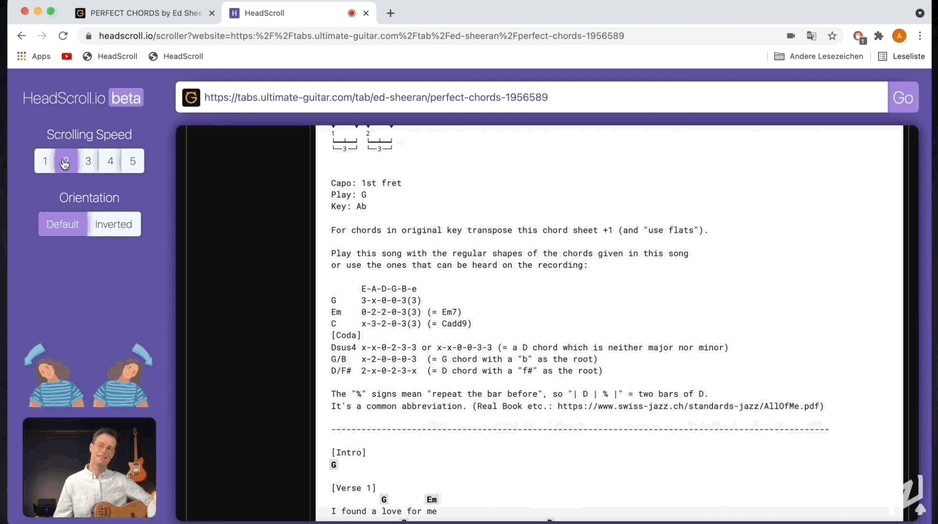The image size is (938, 524).
Task: Set scrolling speed to 5
Action: point(133,161)
